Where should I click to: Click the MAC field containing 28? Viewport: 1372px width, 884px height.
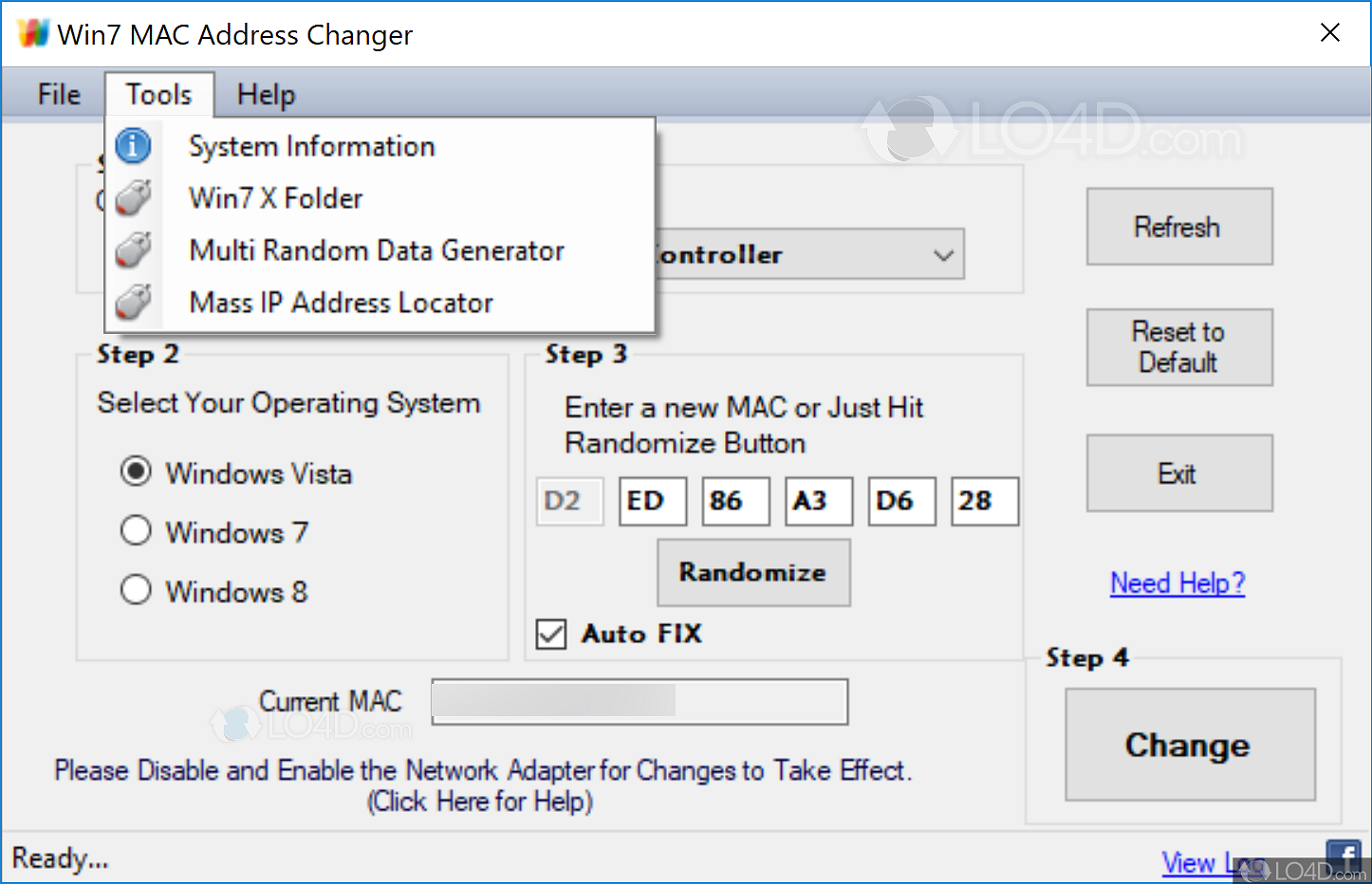click(985, 501)
